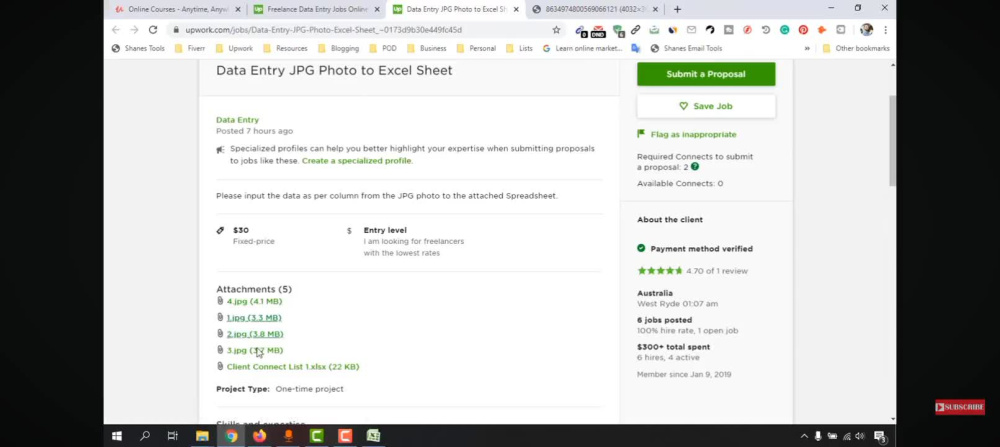The image size is (1000, 447).
Task: Open the Required Connects help question mark
Action: coord(695,167)
